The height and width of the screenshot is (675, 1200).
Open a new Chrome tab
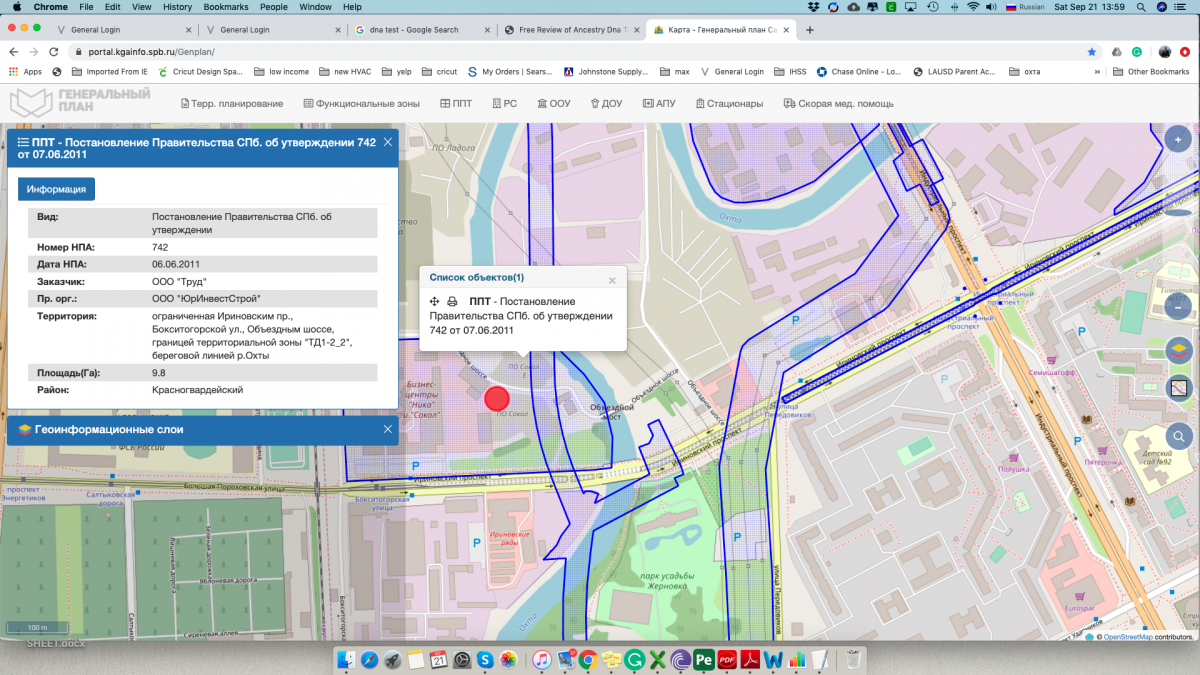(810, 30)
